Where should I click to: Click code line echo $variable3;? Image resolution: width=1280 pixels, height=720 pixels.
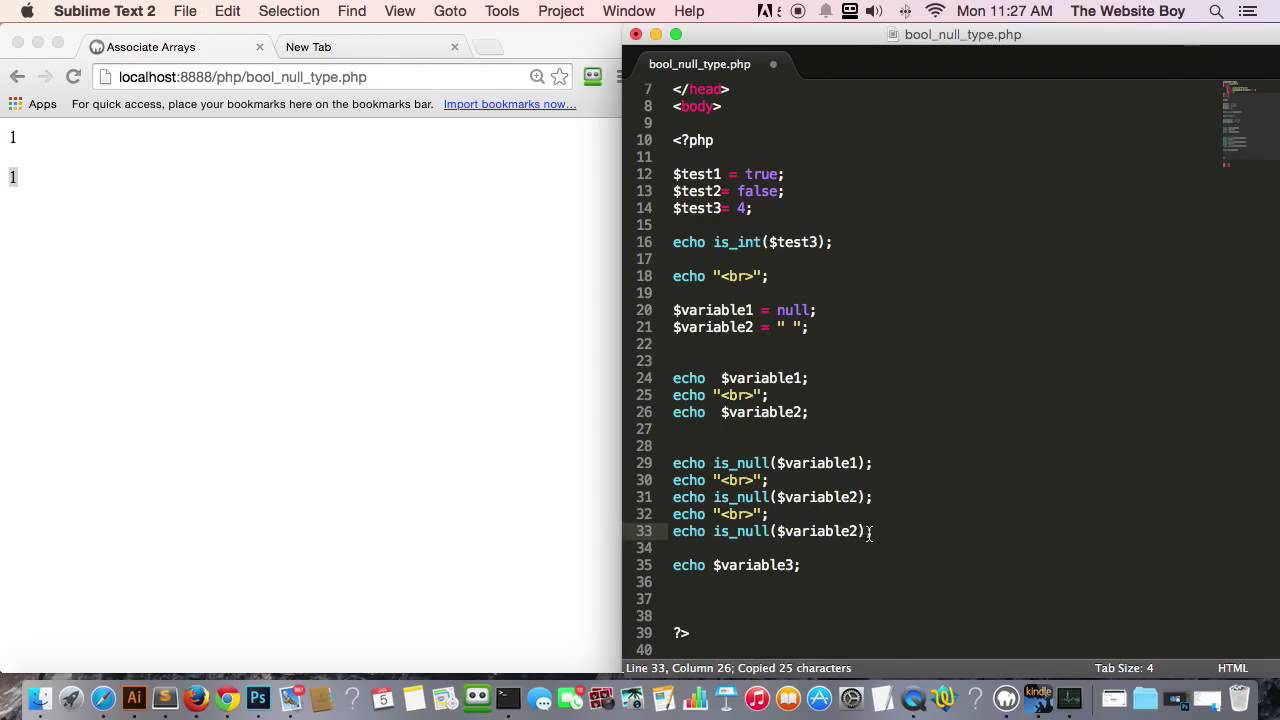(x=736, y=565)
